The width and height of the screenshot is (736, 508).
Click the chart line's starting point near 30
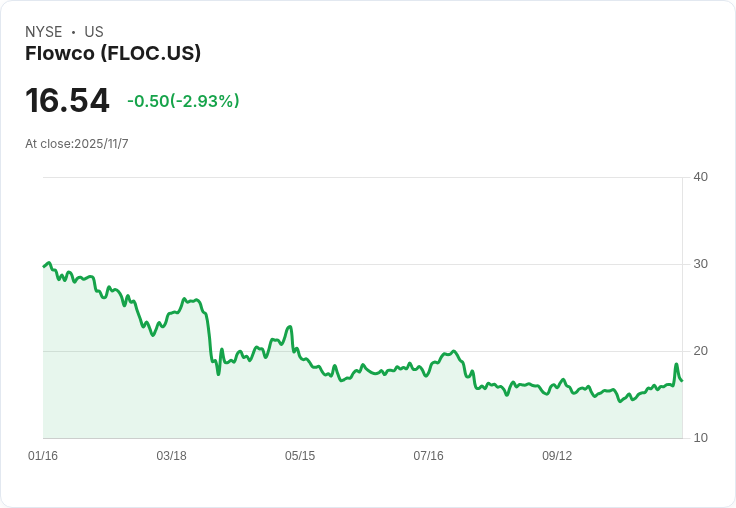pyautogui.click(x=44, y=266)
